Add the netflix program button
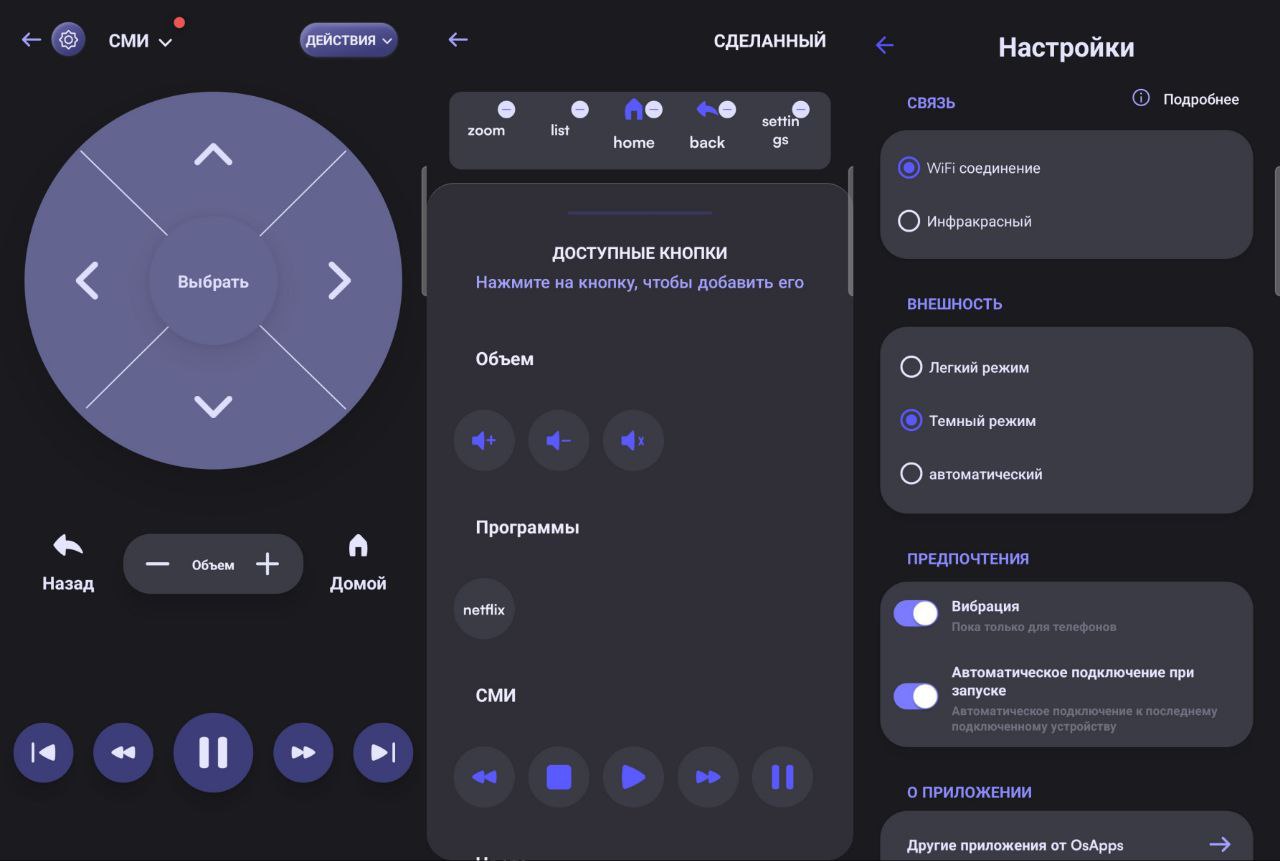1280x861 pixels. pos(484,609)
